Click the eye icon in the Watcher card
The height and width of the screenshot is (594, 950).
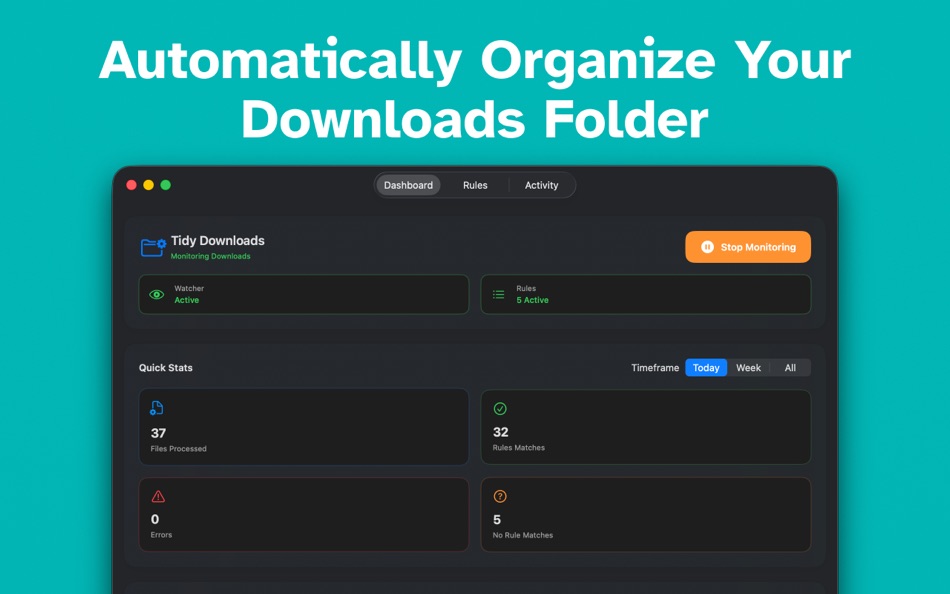(x=155, y=294)
